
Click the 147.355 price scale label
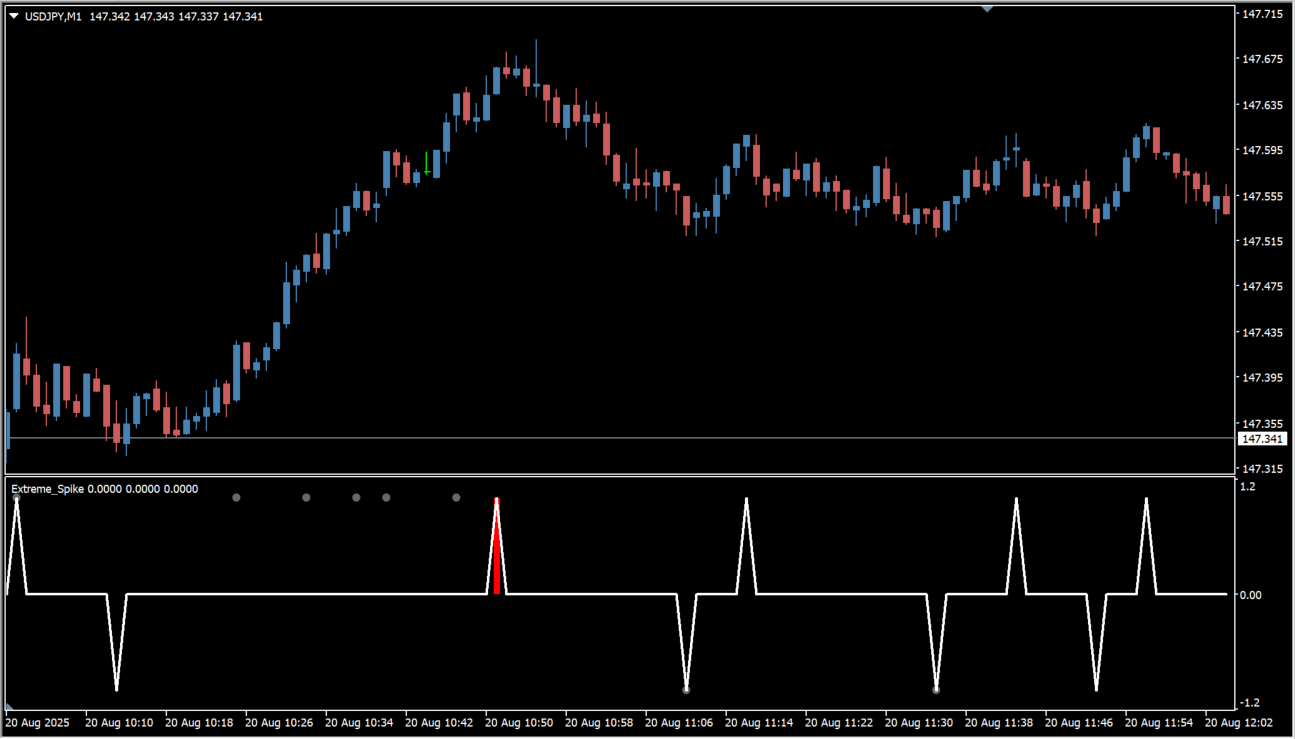[1262, 425]
